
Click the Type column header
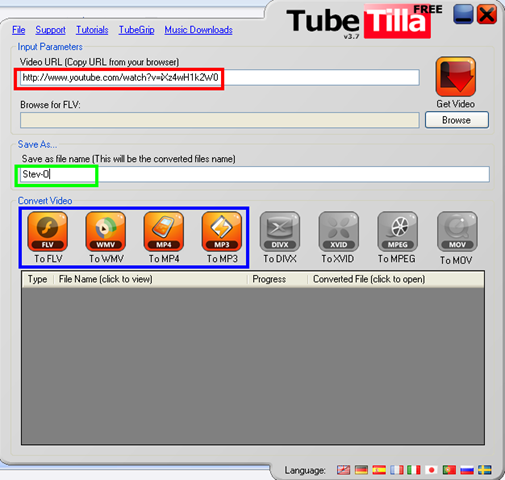37,279
